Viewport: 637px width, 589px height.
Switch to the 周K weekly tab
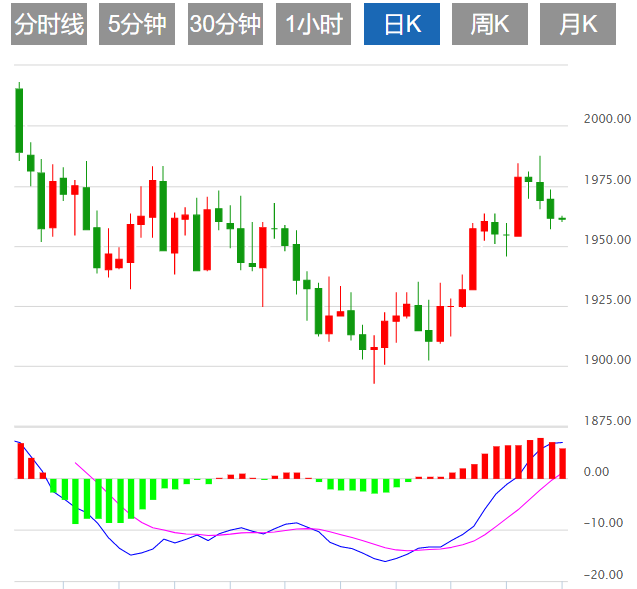(490, 24)
